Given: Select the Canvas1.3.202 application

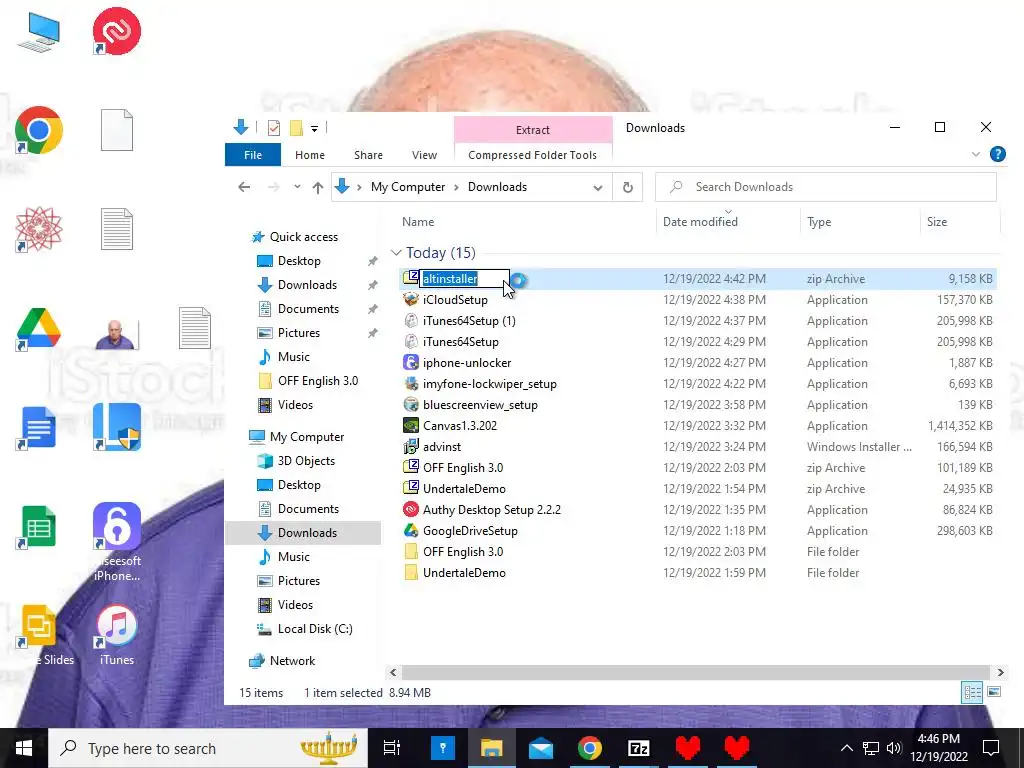Looking at the screenshot, I should click(x=460, y=426).
